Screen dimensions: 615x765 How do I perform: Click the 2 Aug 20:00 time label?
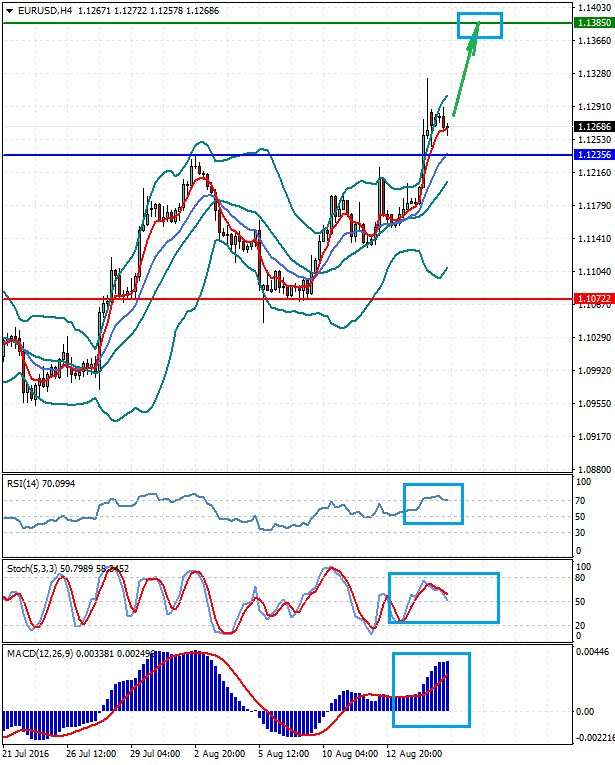click(x=223, y=752)
